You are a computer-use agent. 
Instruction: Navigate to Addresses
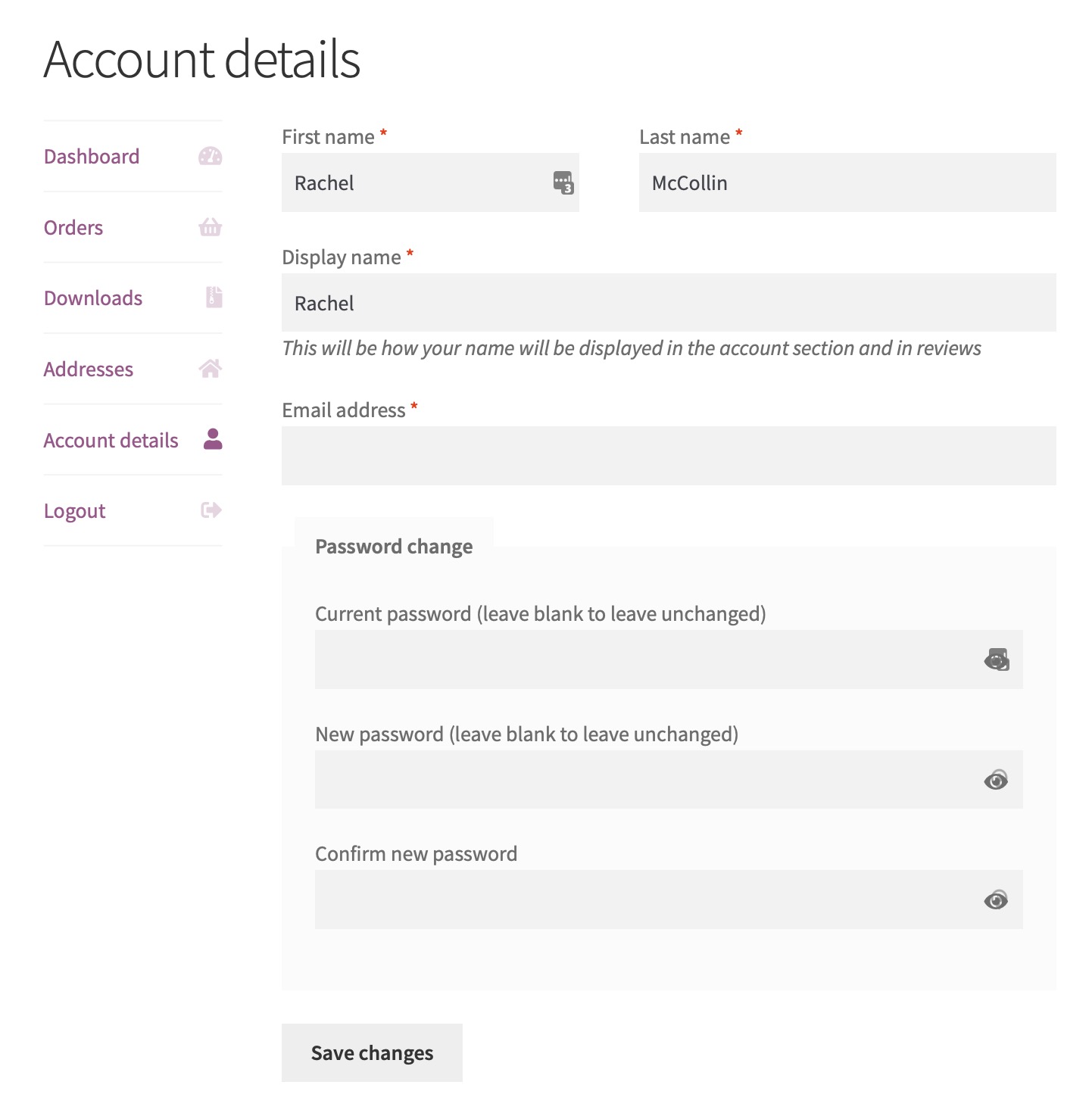point(89,369)
